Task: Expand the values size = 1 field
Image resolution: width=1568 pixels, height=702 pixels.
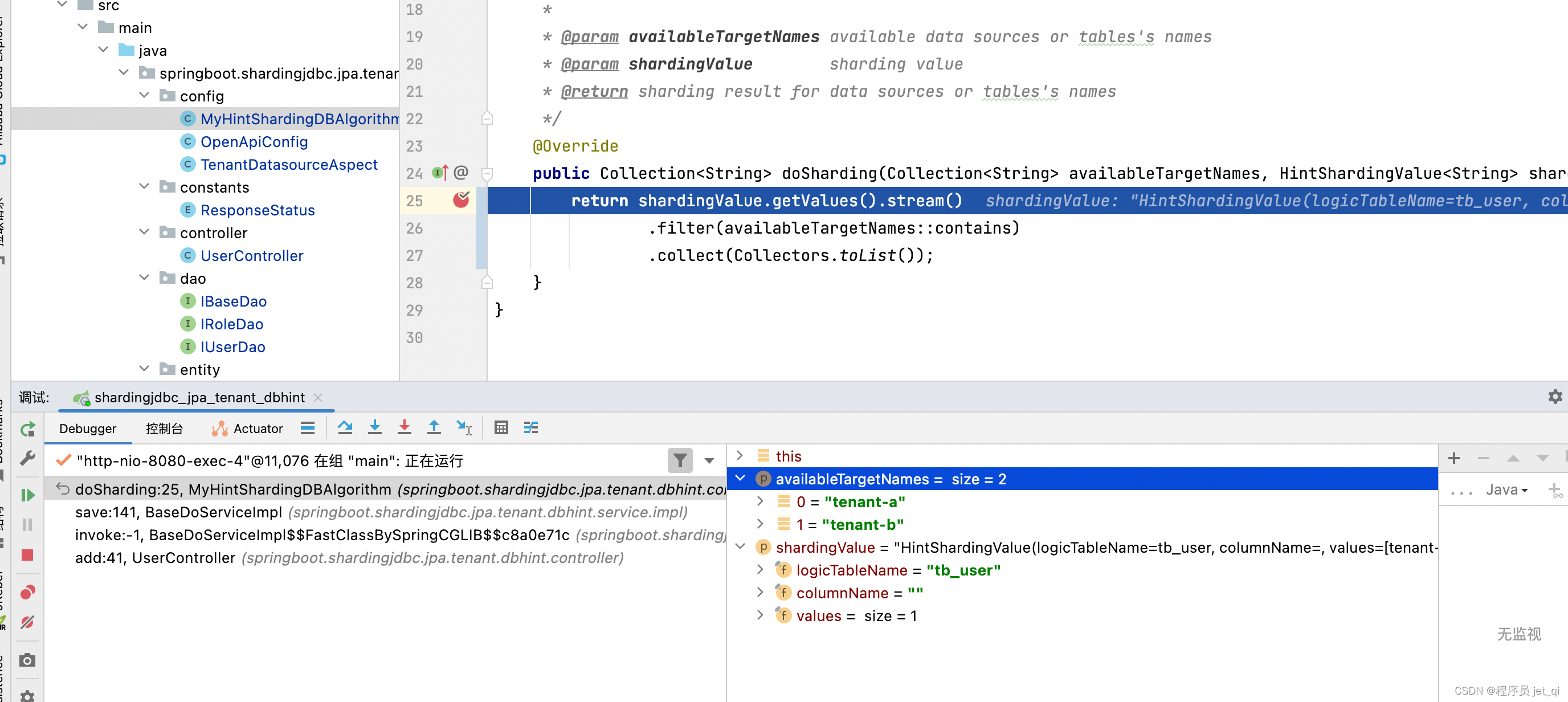Action: 759,615
